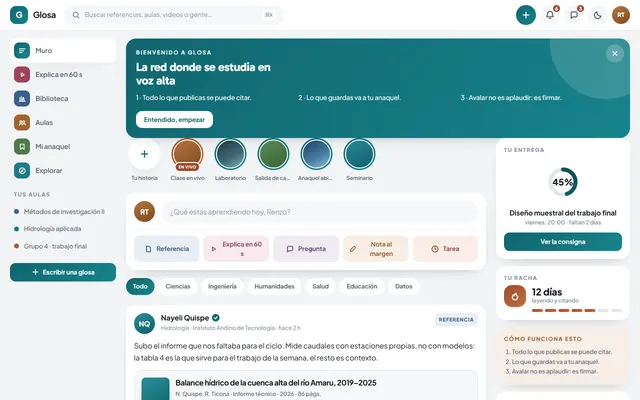640x400 pixels.
Task: Click Escribir una glosa button
Action: pos(63,272)
